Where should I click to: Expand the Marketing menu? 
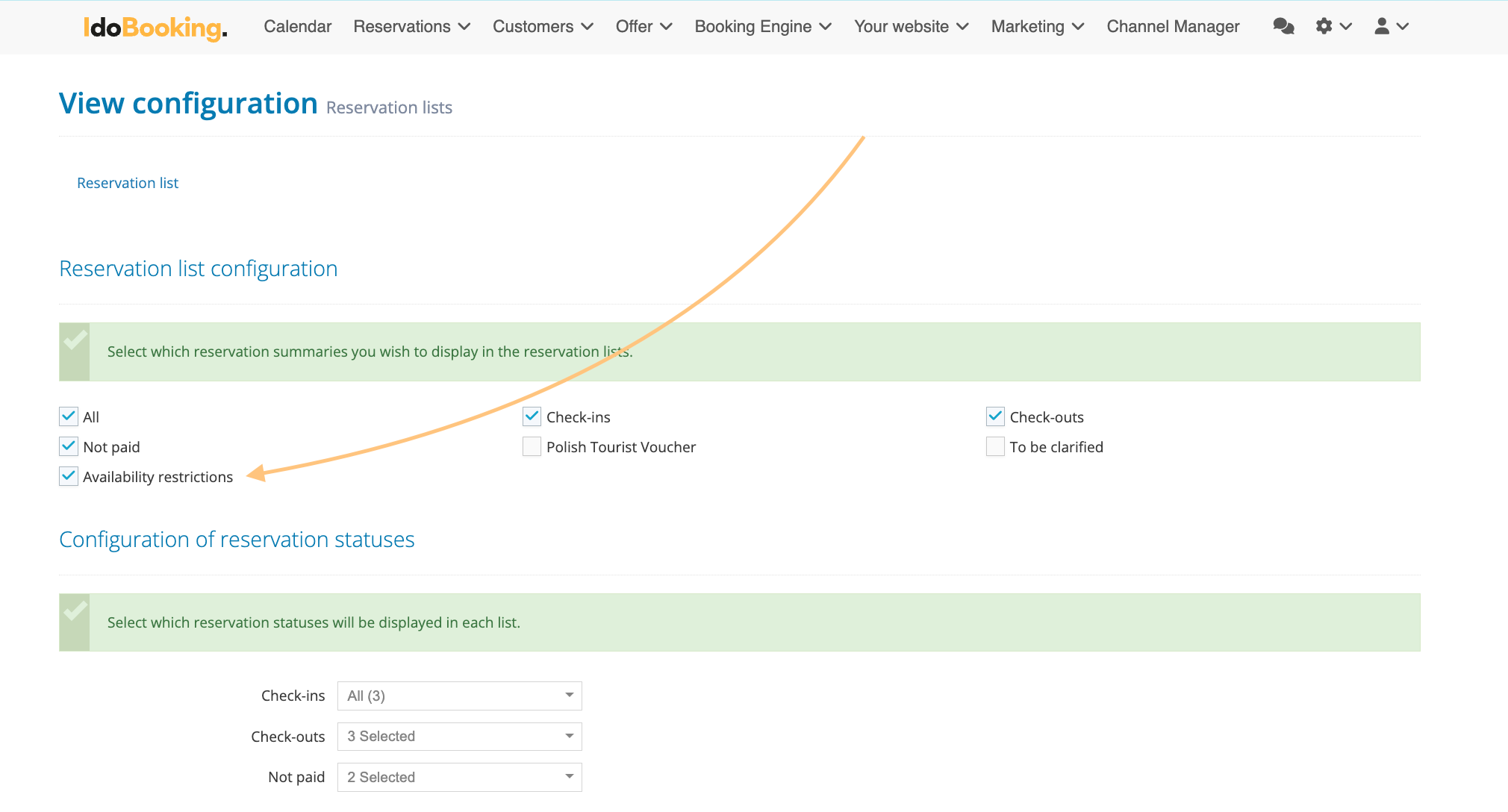(1037, 27)
